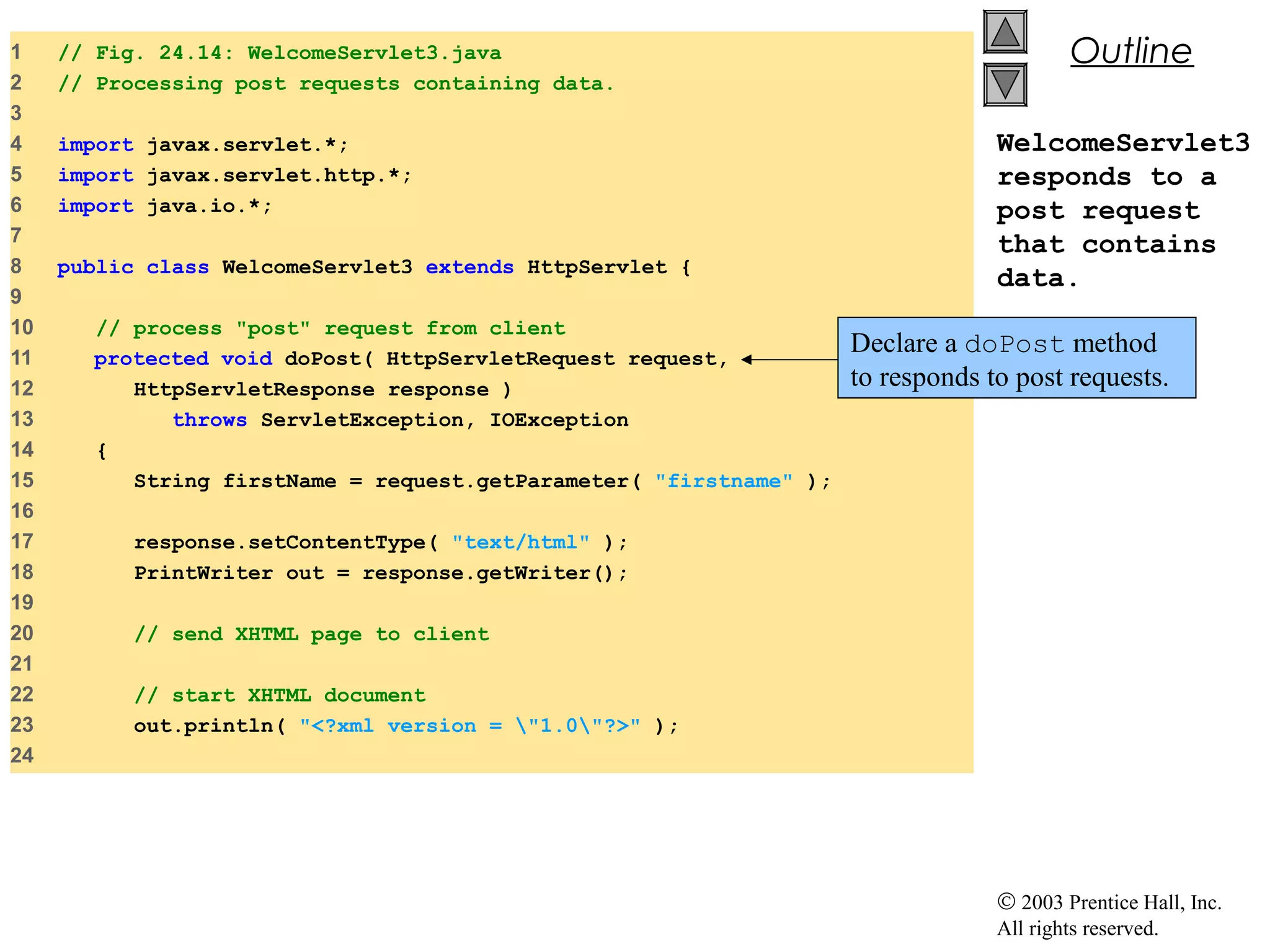Click line number 15
The height and width of the screenshot is (952, 1270).
pyautogui.click(x=22, y=480)
